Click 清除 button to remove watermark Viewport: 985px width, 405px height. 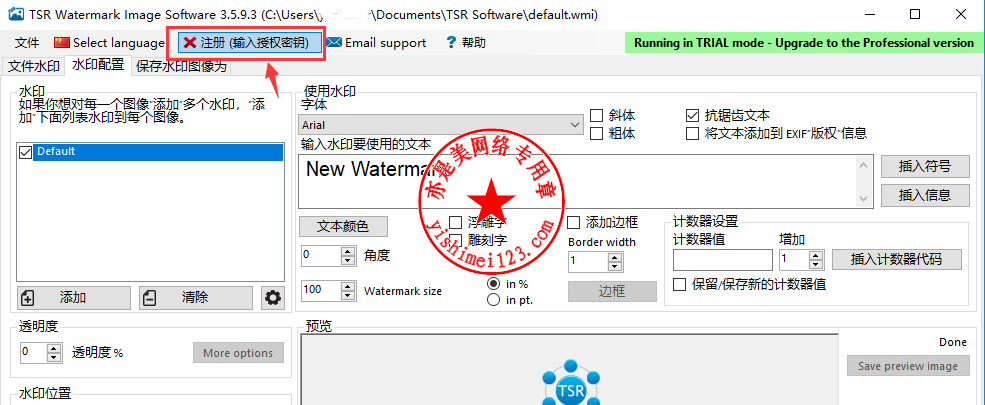click(x=196, y=298)
